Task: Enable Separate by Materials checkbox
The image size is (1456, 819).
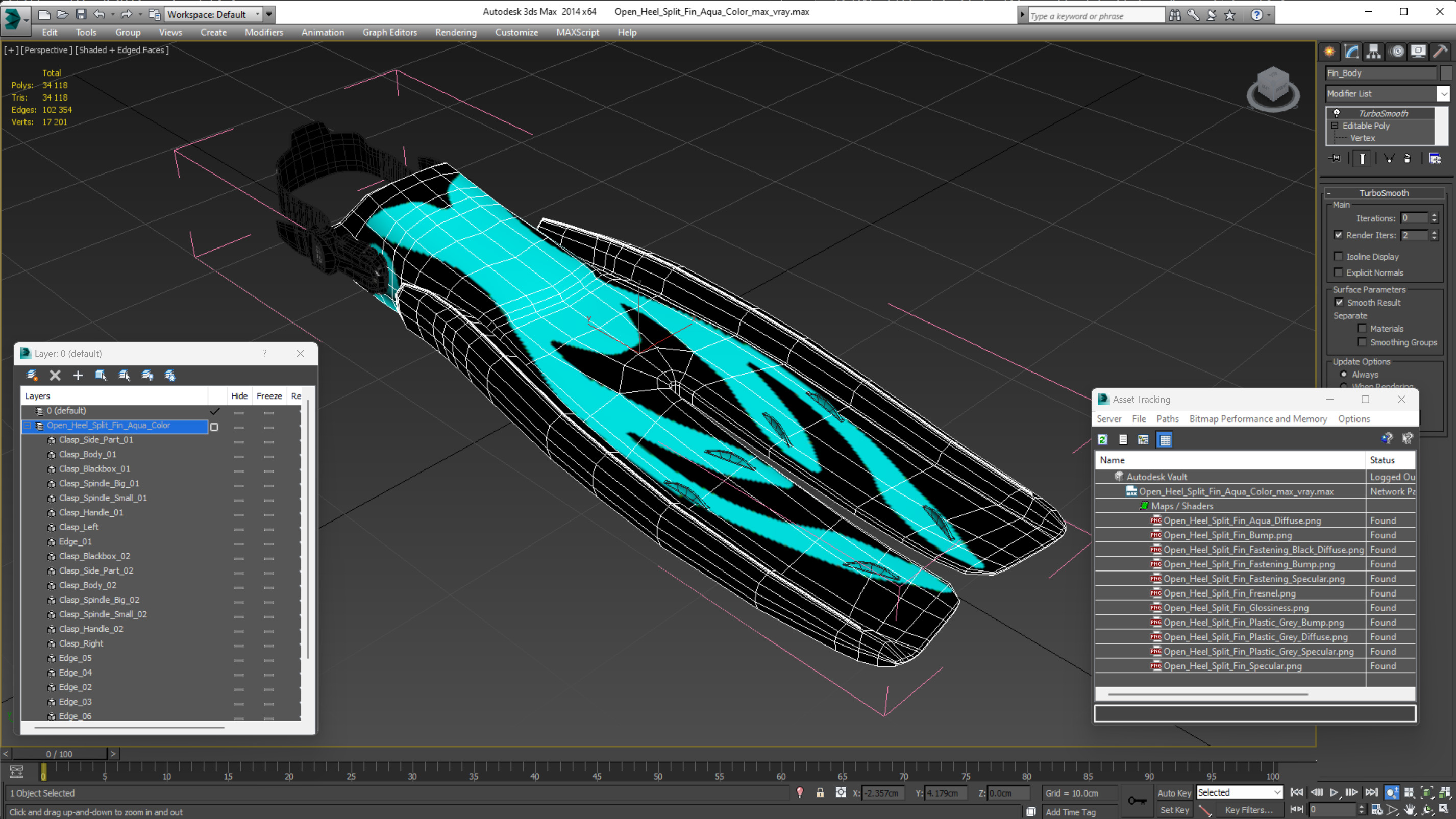Action: click(1362, 329)
